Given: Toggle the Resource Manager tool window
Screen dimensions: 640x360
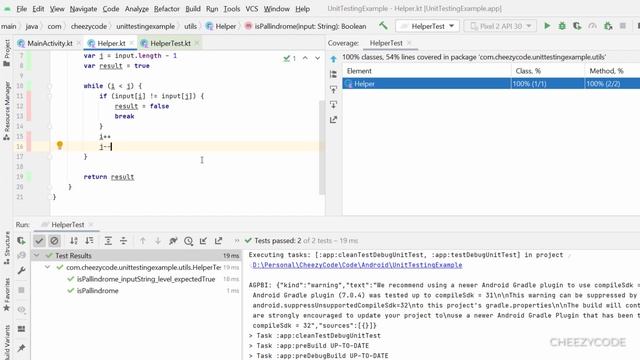Looking at the screenshot, I should tap(7, 111).
